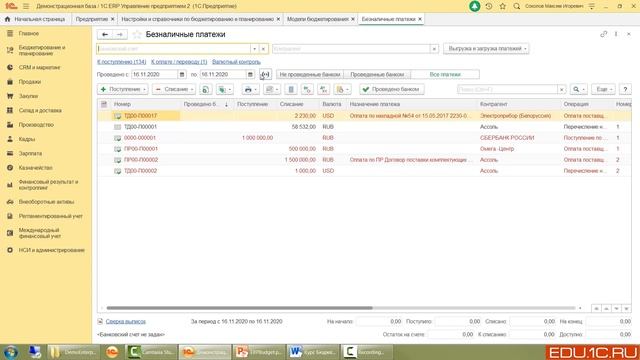The width and height of the screenshot is (640, 360).
Task: Click the document movements list icon
Action: point(291,89)
